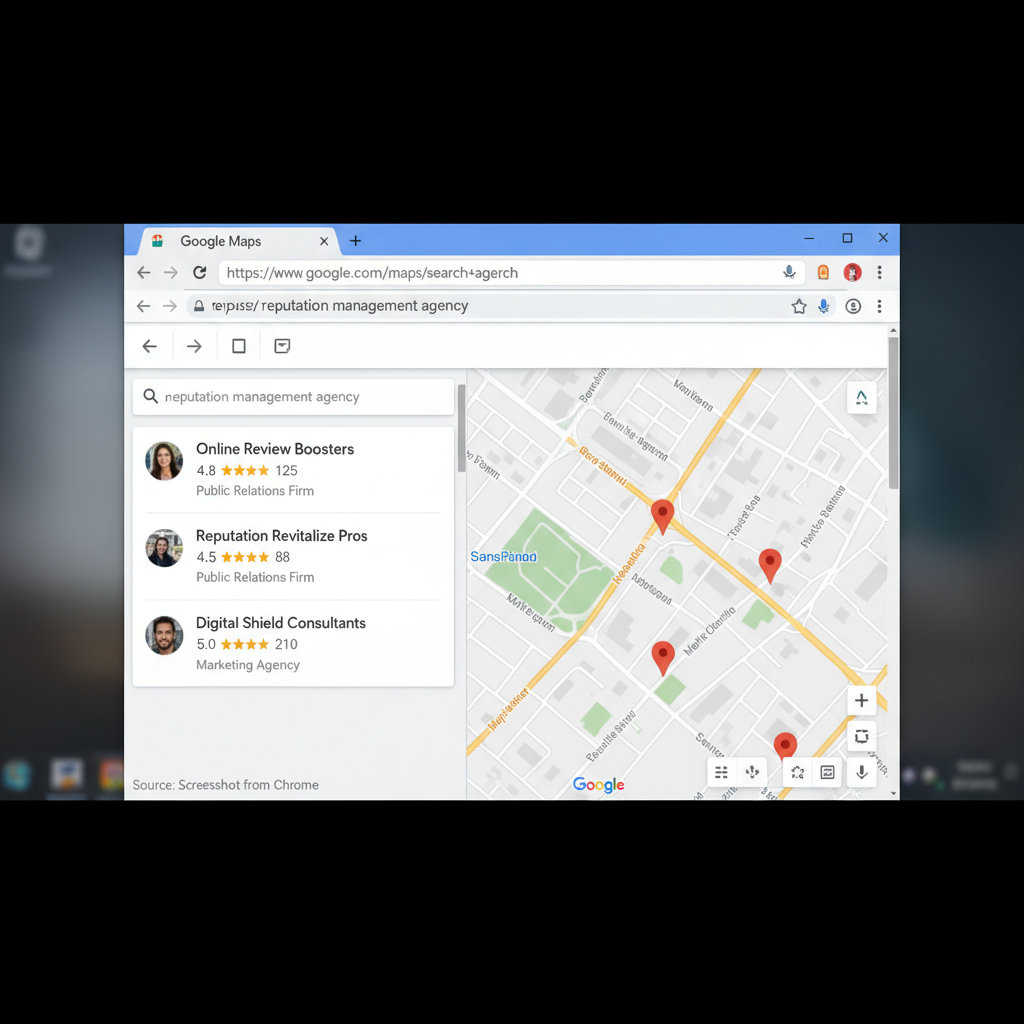Open the Reputation Revitalize Pros listing
Viewport: 1024px width, 1024px height.
(x=293, y=556)
